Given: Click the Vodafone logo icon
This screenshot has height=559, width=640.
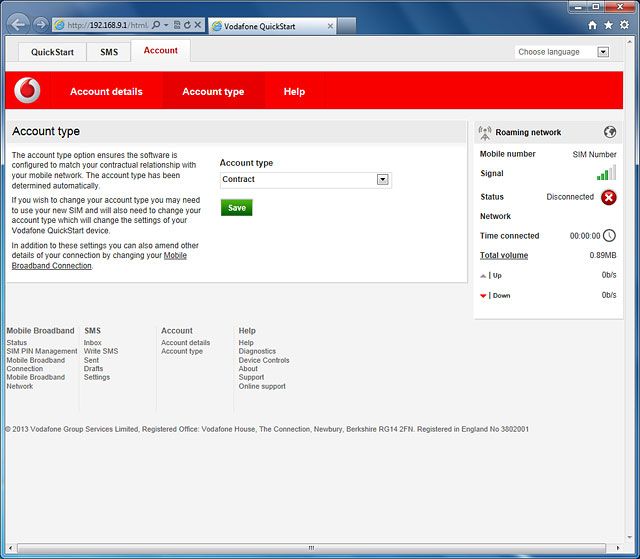Looking at the screenshot, I should coord(27,91).
